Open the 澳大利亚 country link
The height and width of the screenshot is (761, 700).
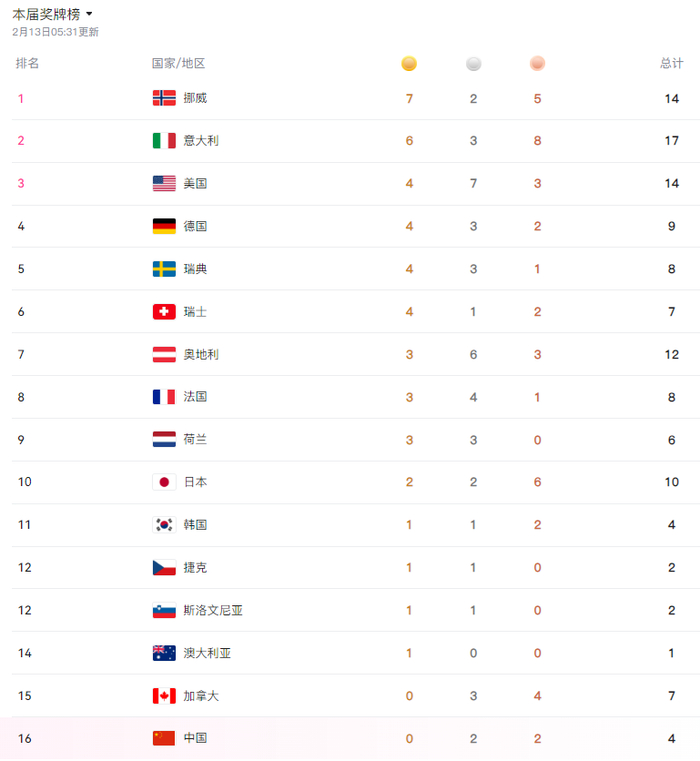[x=207, y=653]
